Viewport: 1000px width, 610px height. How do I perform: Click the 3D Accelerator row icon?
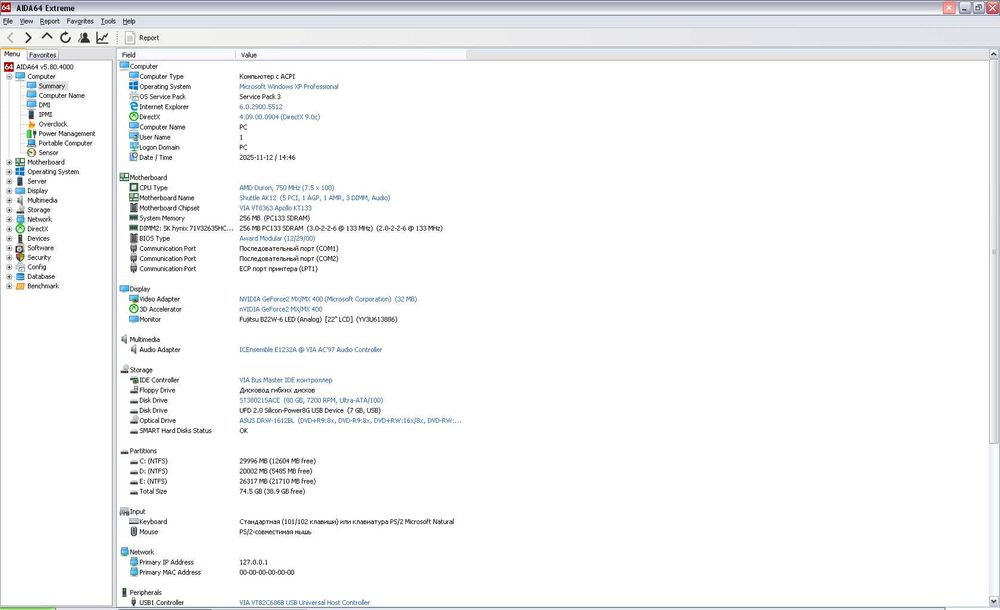click(x=134, y=309)
